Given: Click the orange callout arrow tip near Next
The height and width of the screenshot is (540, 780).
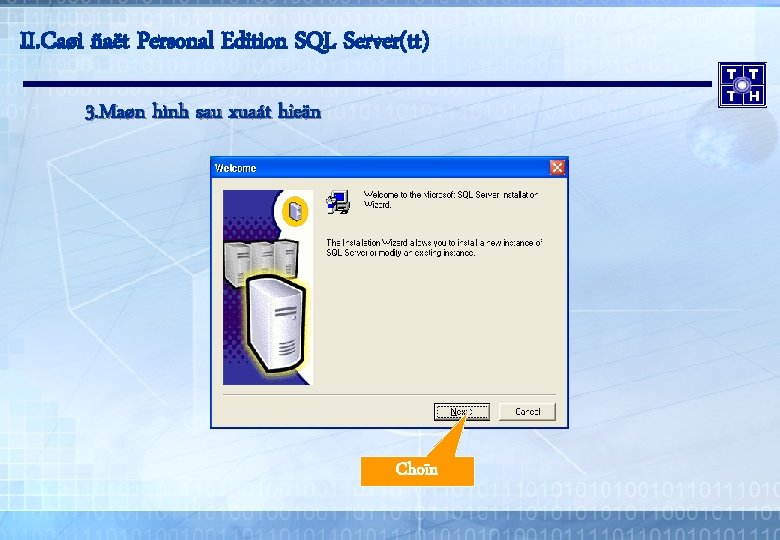Looking at the screenshot, I should (465, 418).
